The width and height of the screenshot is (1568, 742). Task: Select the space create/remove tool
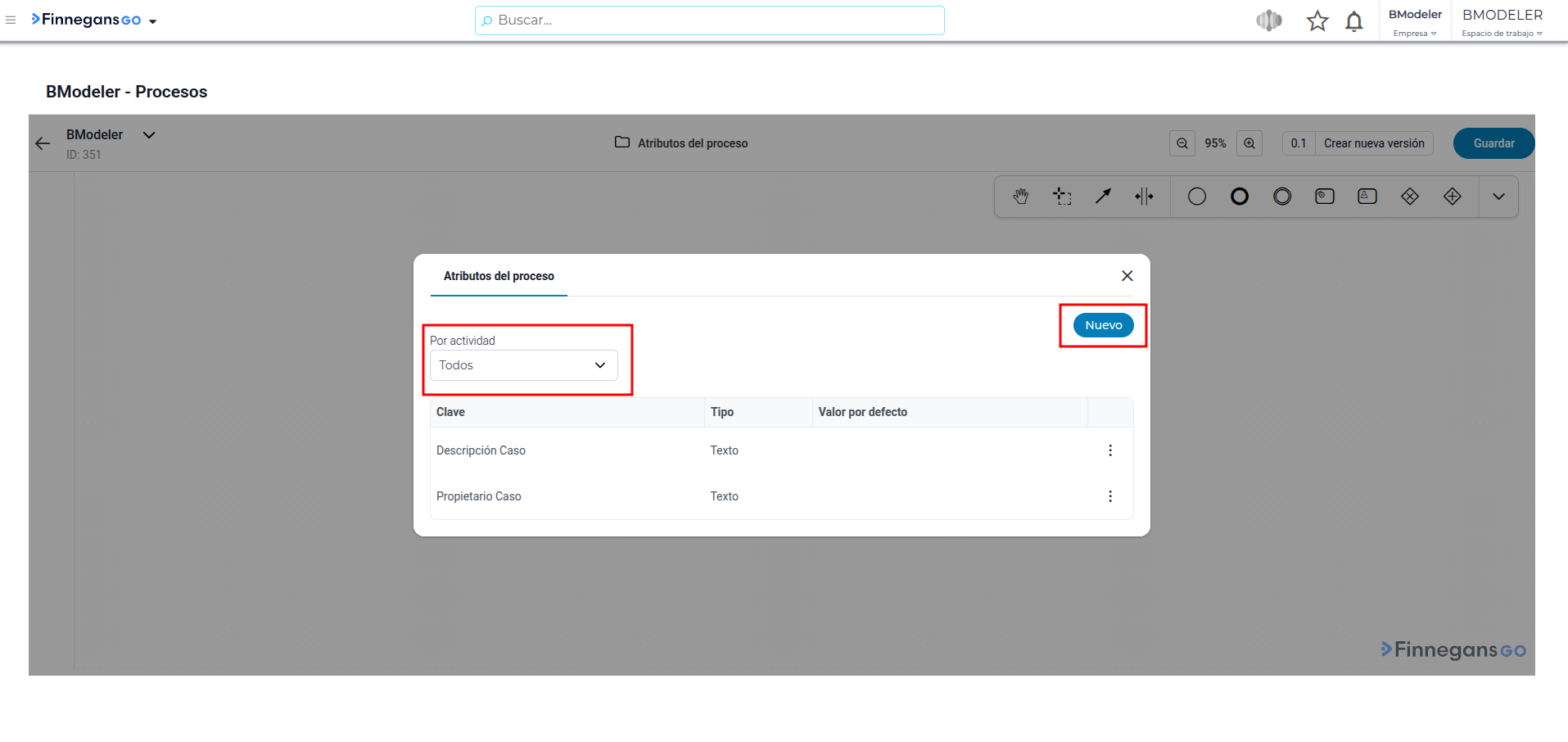1145,197
